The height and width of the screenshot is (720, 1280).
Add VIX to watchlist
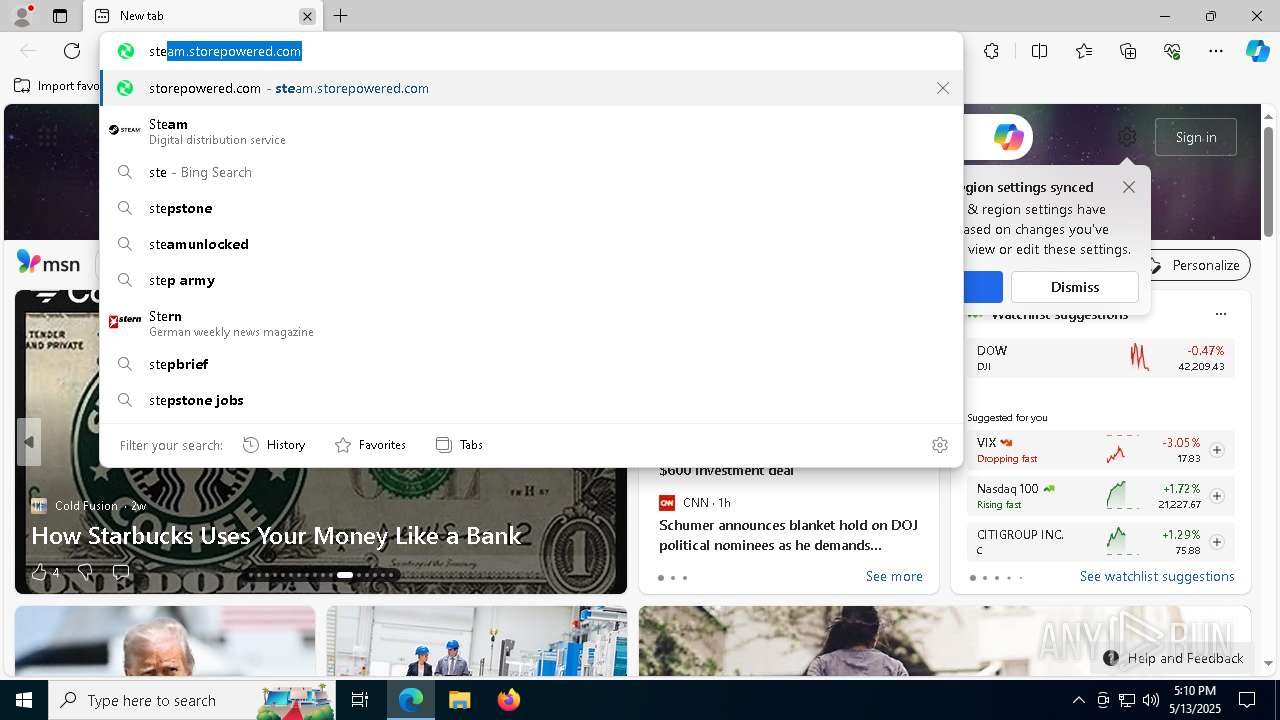click(1217, 450)
